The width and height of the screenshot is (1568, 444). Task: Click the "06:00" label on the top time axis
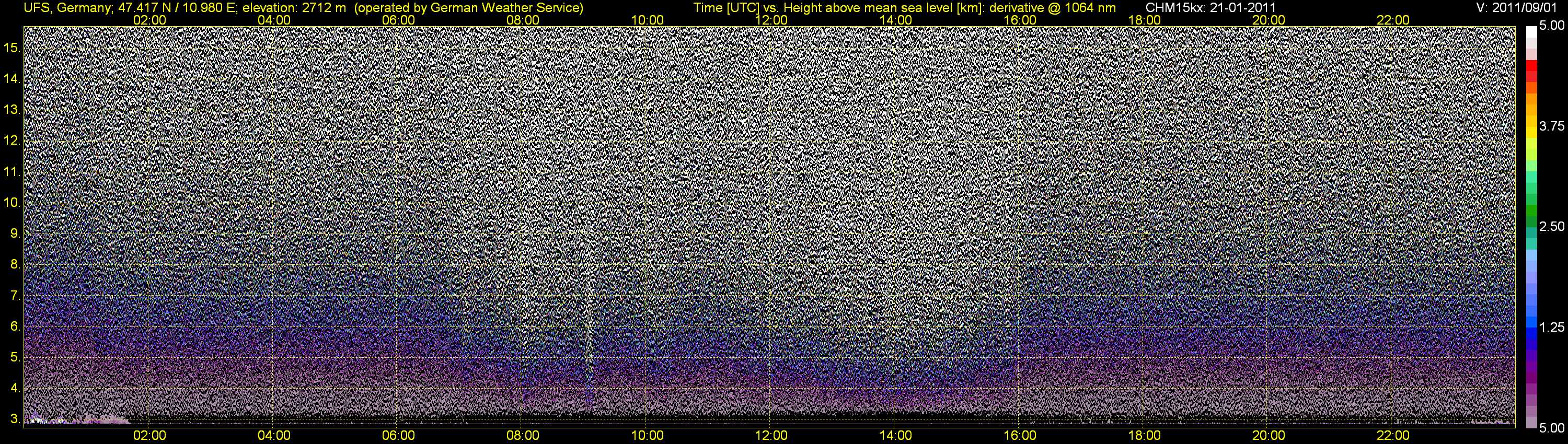pyautogui.click(x=398, y=20)
